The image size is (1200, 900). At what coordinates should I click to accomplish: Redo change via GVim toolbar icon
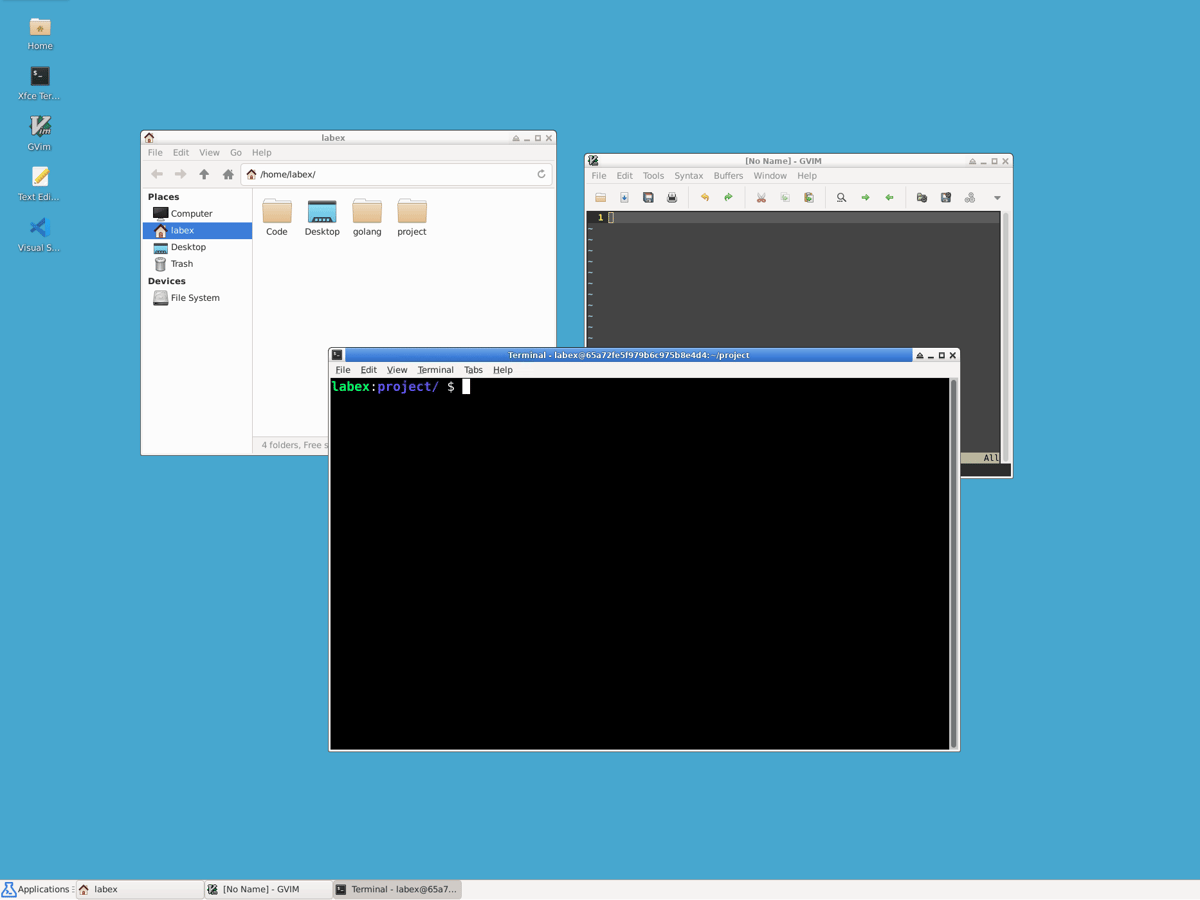point(728,197)
